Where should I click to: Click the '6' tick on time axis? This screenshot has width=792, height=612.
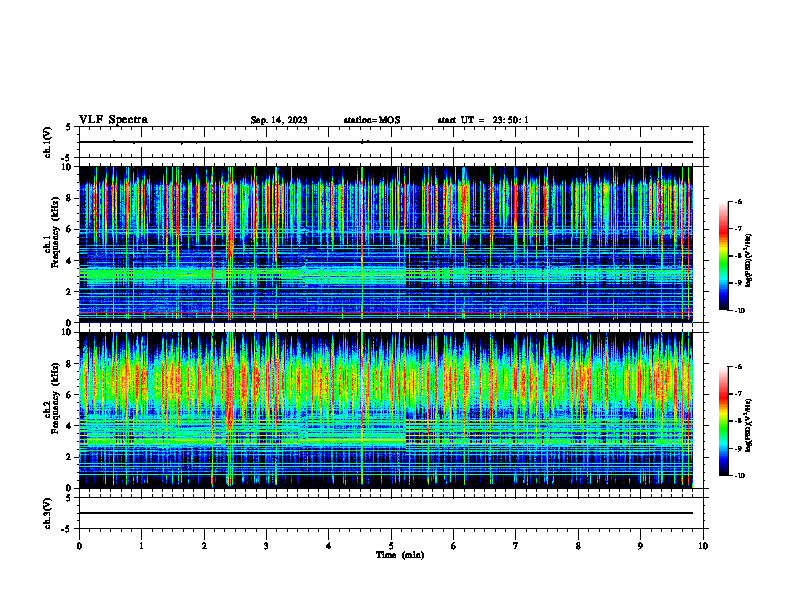(x=454, y=546)
